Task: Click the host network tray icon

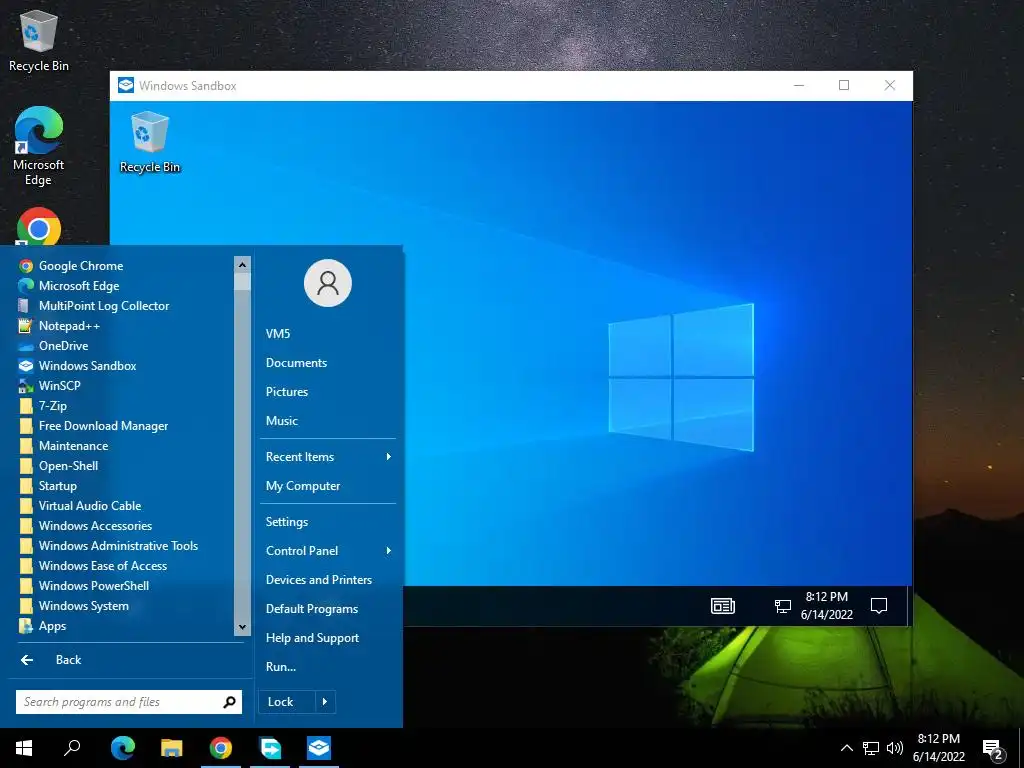Action: [871, 748]
